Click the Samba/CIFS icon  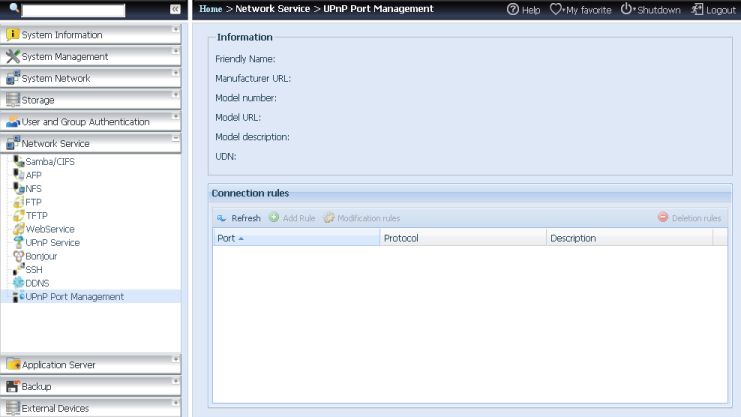(x=18, y=161)
